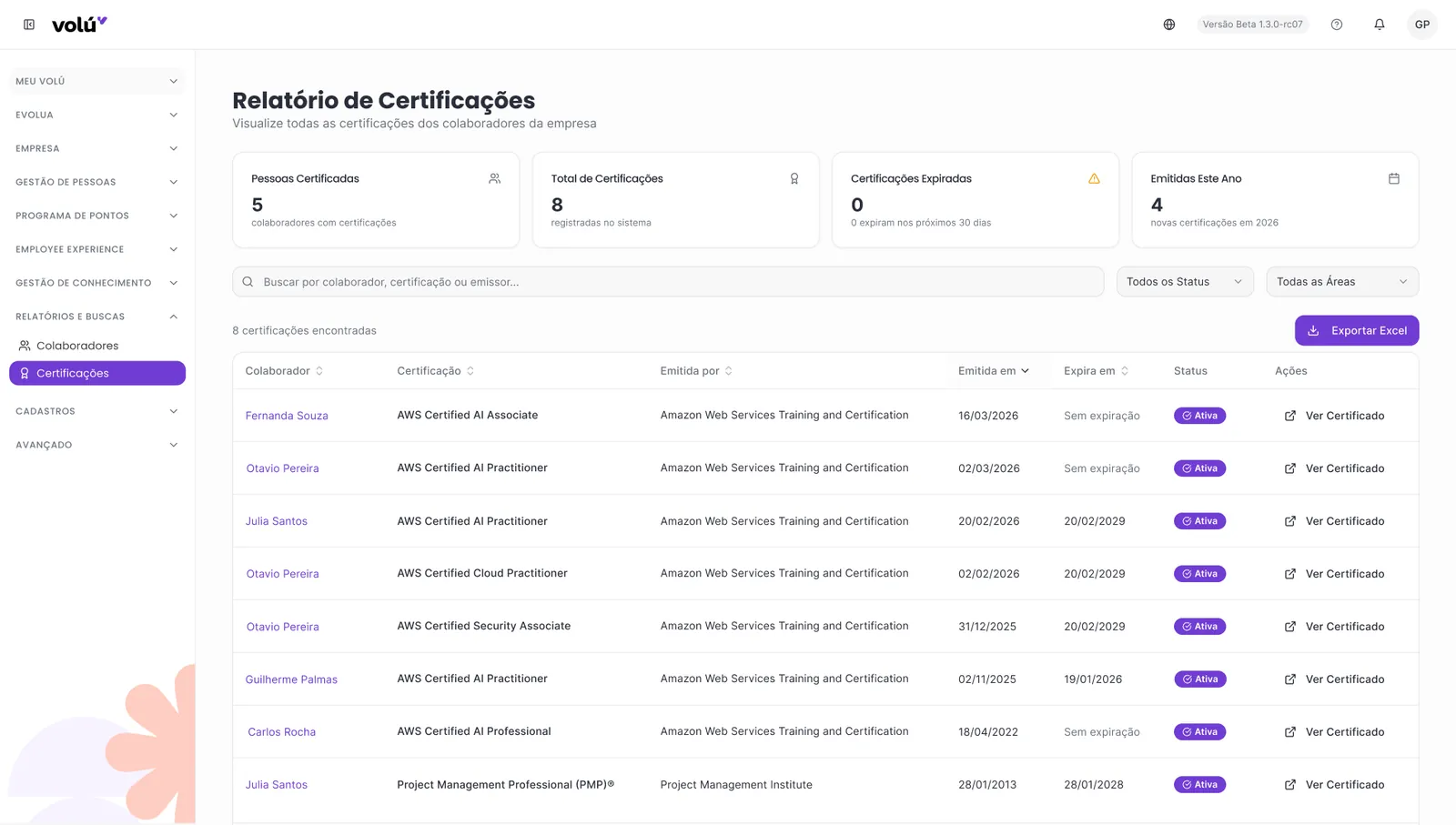Viewport: 1456px width, 825px height.
Task: Click AWS Certified Cloud Practitioner cell
Action: click(482, 573)
